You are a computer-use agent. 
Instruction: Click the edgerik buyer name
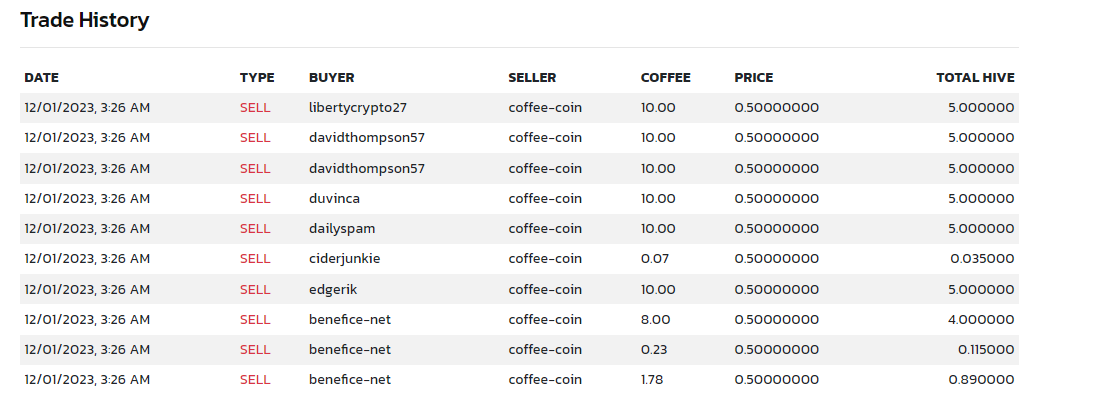coord(333,289)
